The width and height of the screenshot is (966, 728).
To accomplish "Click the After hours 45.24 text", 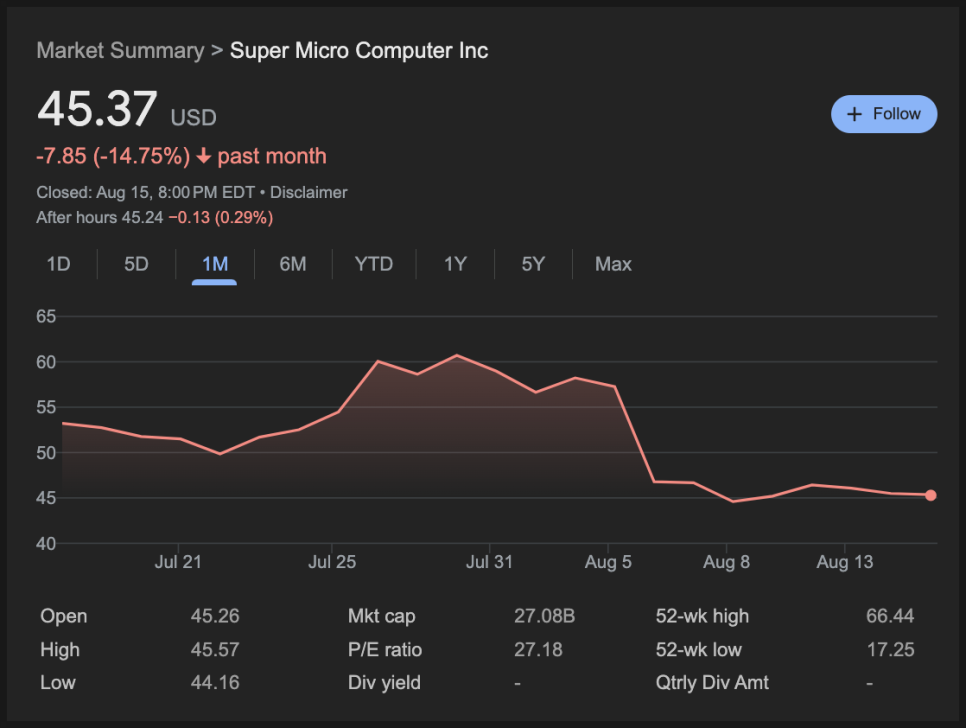I will pos(100,217).
